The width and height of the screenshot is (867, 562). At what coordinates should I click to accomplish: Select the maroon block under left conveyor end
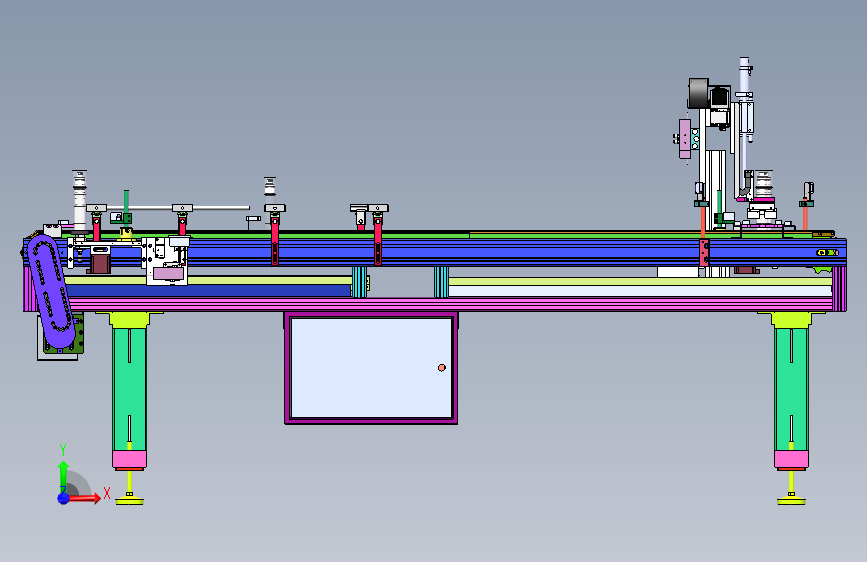[100, 262]
